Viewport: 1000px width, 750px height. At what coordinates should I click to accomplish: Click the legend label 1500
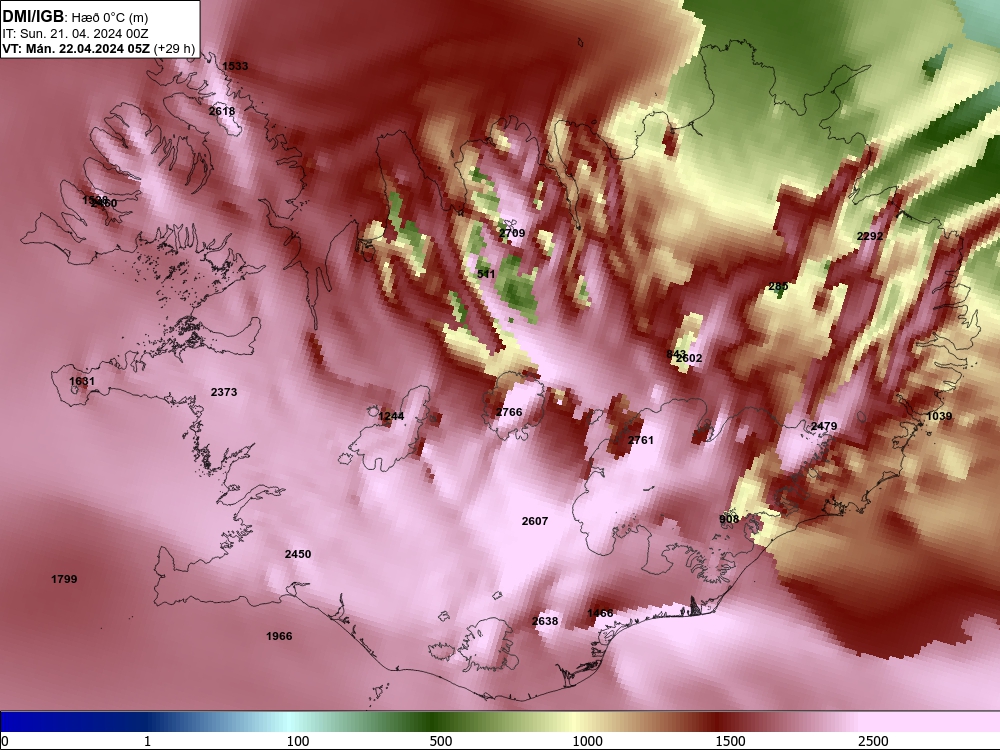[730, 741]
